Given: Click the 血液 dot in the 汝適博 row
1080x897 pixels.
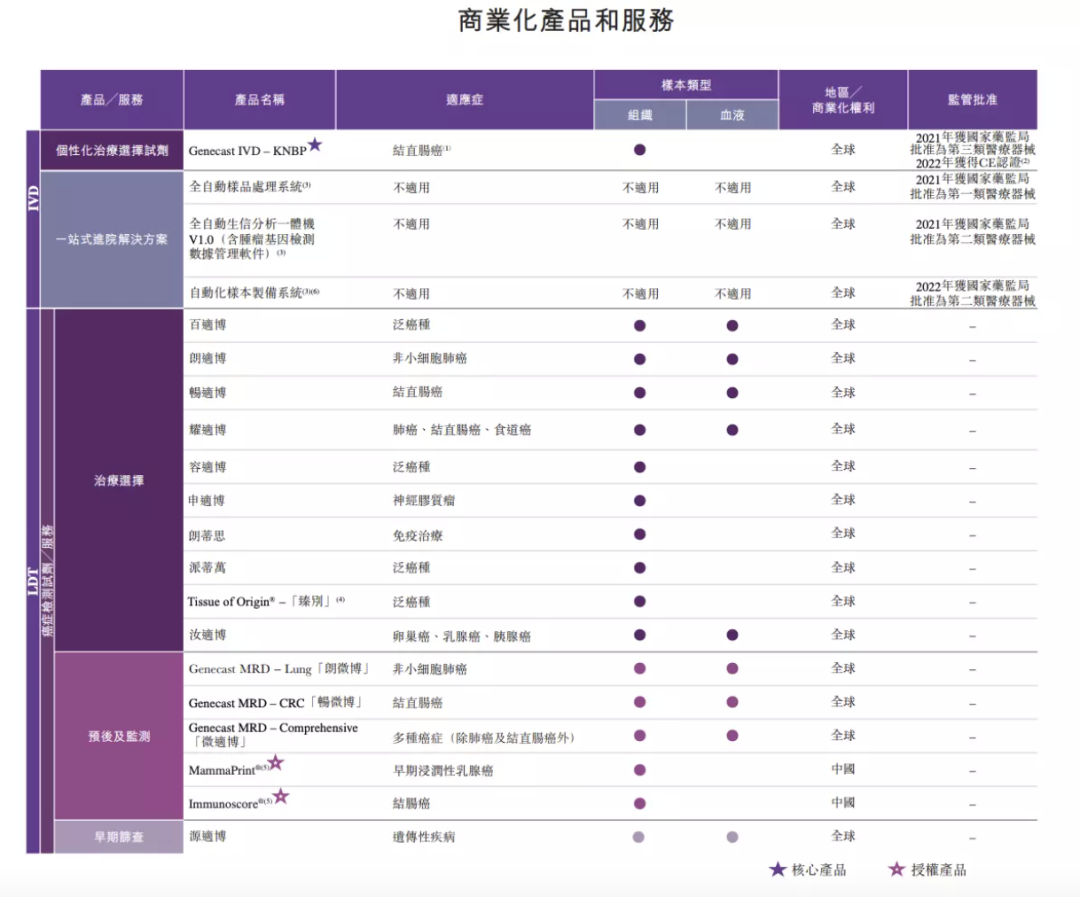Looking at the screenshot, I should tap(732, 635).
